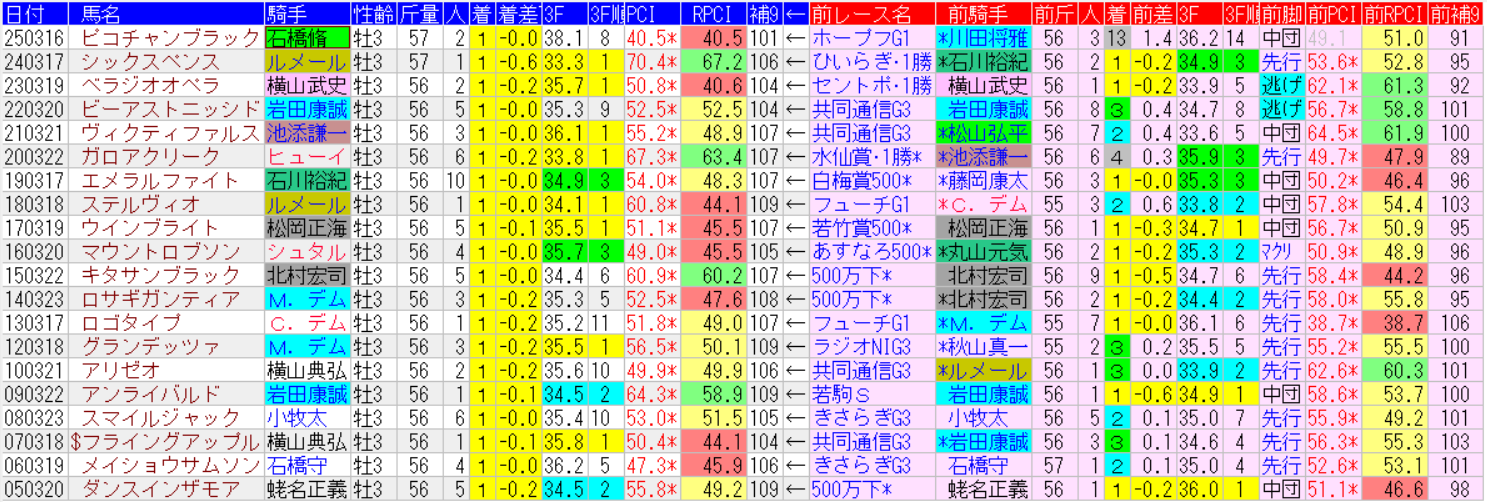Click the ホープフG1 previous race link
Screen dimensions: 1487x502
(860, 38)
